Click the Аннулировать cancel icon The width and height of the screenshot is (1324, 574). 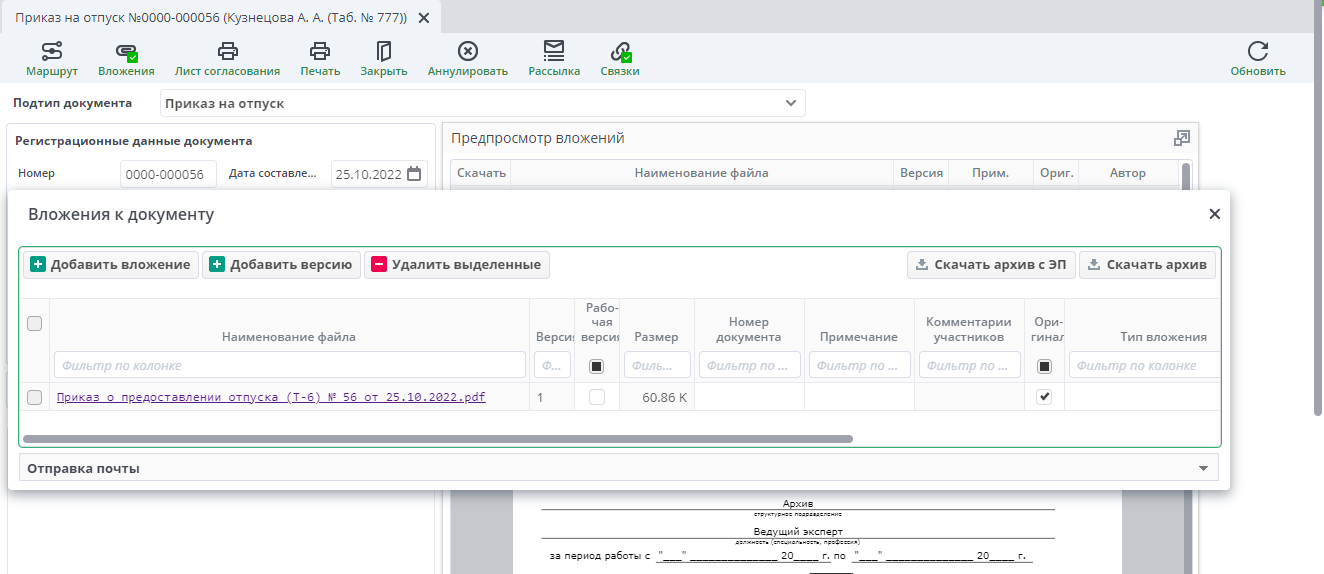467,52
